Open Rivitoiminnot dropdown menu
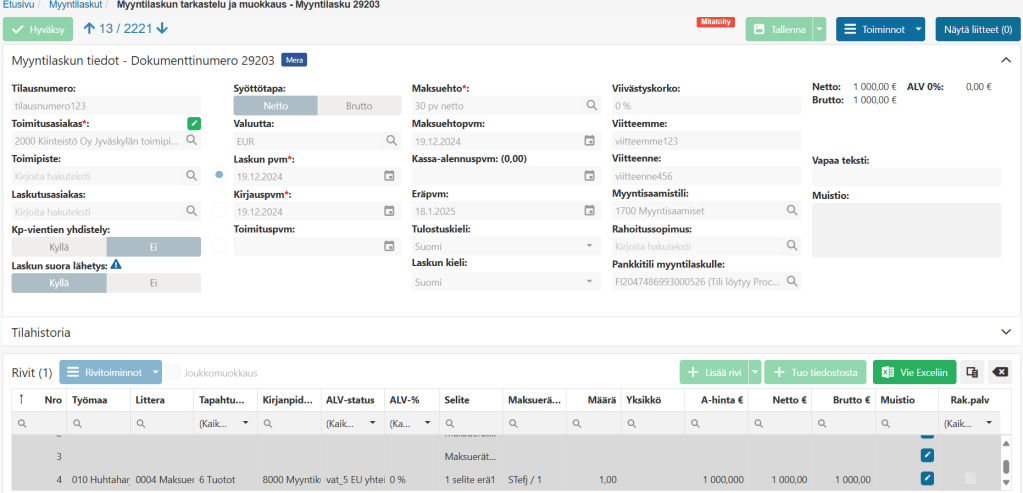Image resolution: width=1023 pixels, height=493 pixels. (x=110, y=372)
